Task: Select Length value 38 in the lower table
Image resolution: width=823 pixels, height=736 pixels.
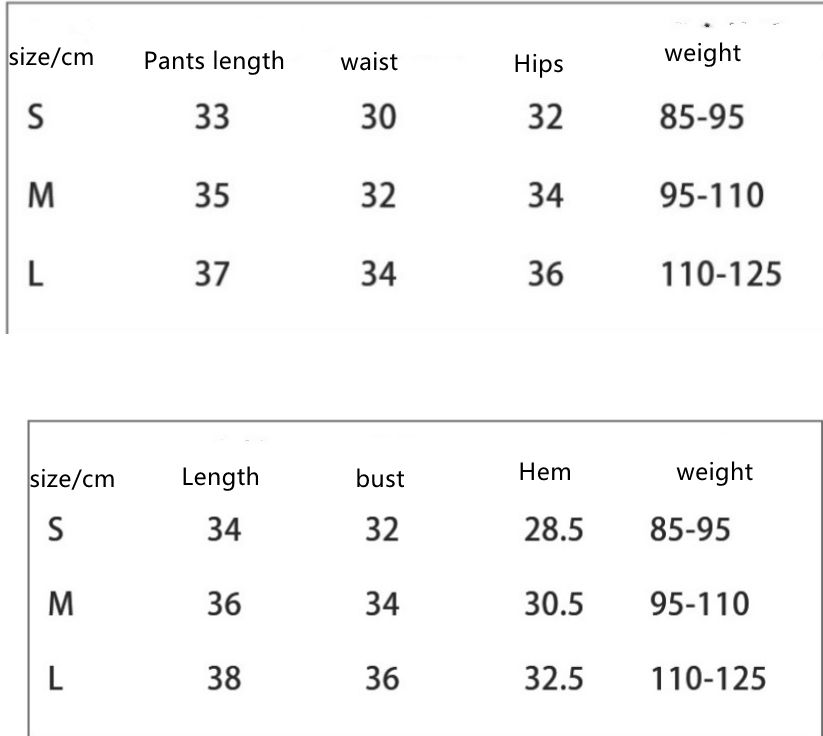Action: click(223, 679)
